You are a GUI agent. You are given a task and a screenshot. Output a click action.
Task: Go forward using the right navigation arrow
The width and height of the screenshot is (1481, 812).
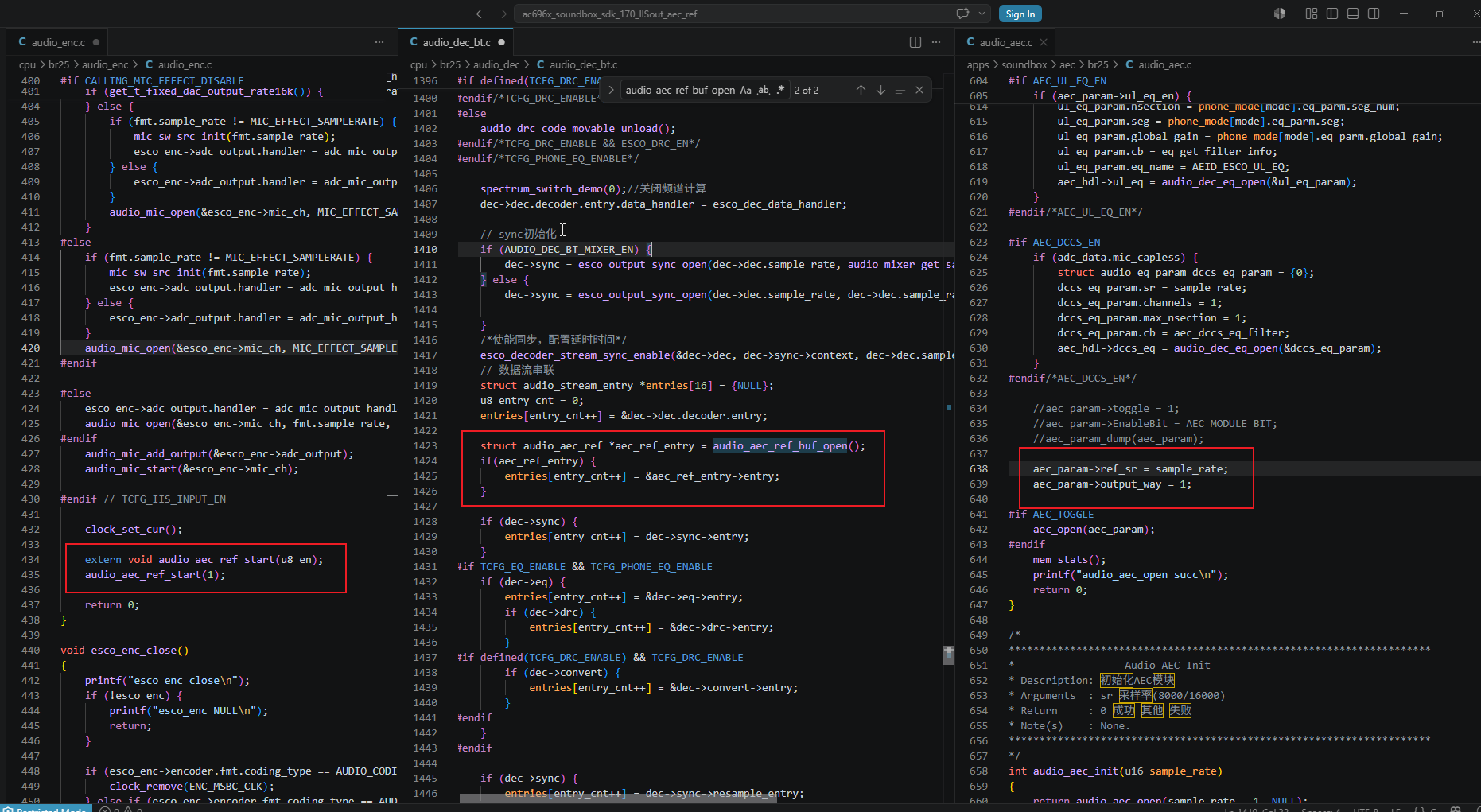coord(502,14)
